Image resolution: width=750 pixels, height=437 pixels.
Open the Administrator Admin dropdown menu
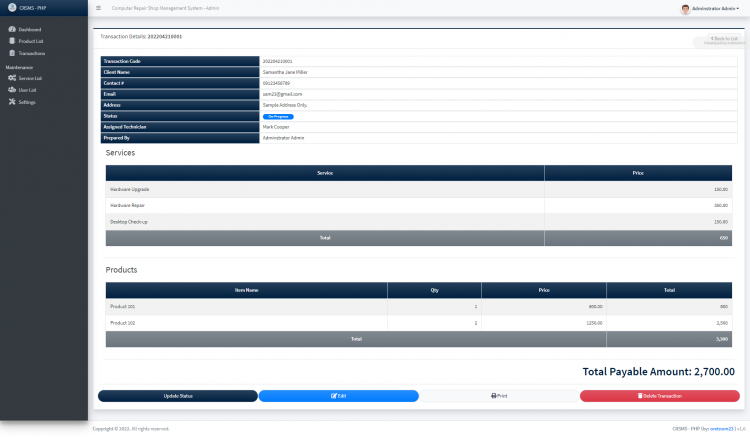click(716, 8)
